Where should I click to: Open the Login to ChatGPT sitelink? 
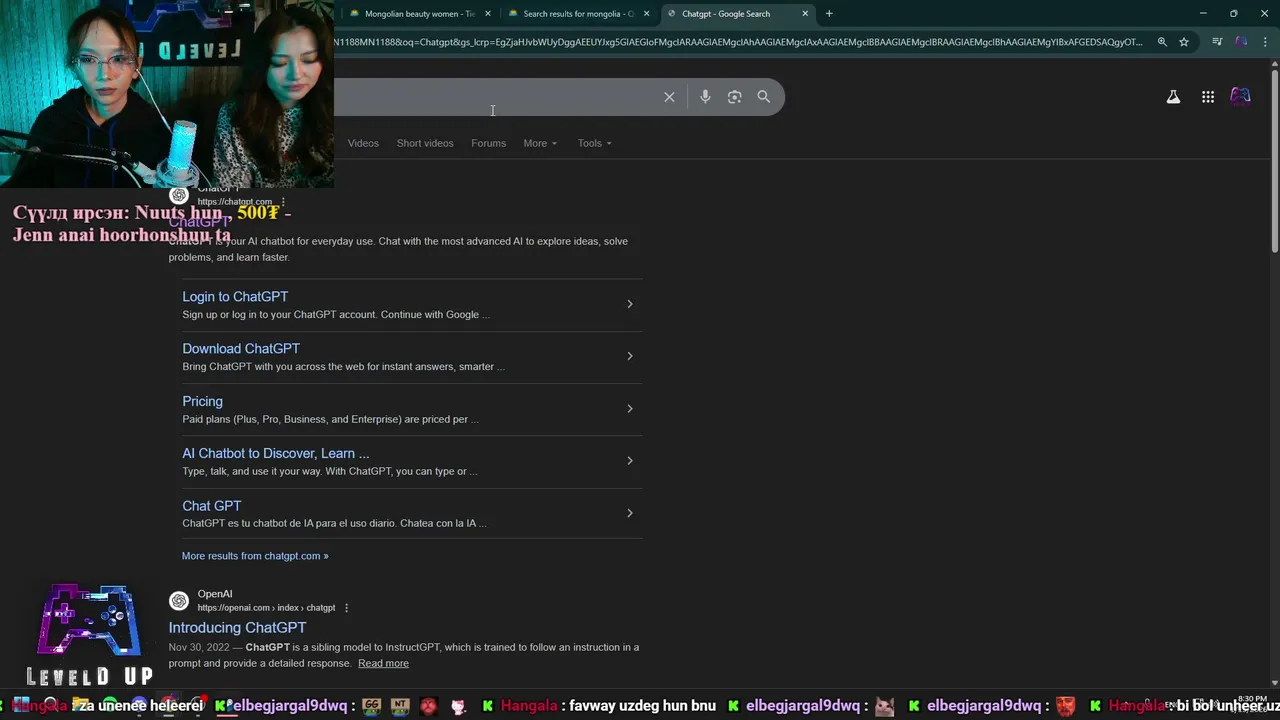[235, 296]
